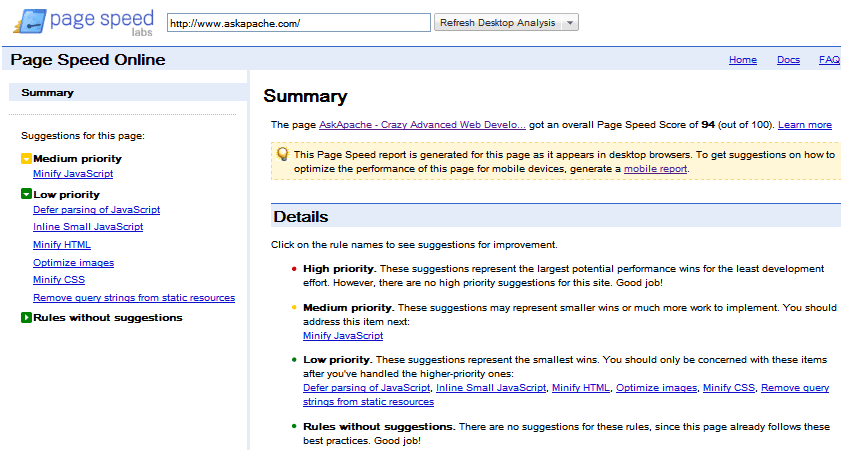Select Summary in the left sidebar
The width and height of the screenshot is (841, 450).
47,93
